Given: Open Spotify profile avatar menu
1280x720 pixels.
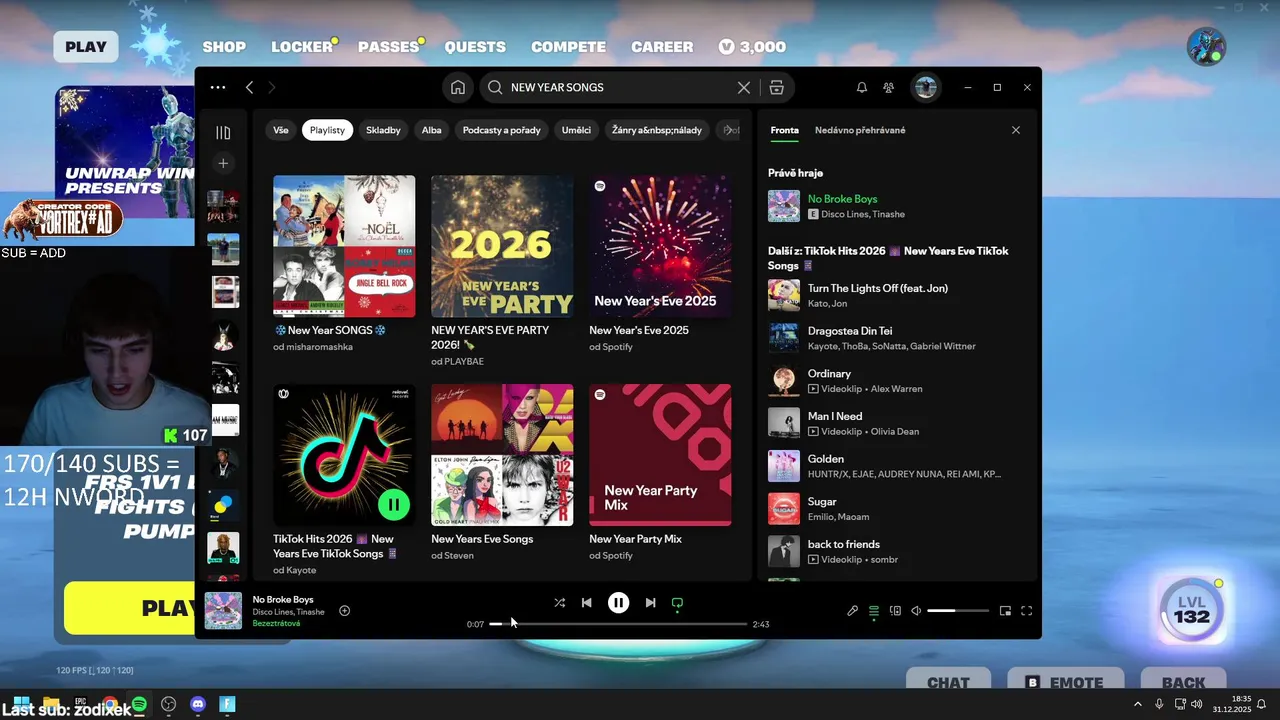Looking at the screenshot, I should [926, 88].
